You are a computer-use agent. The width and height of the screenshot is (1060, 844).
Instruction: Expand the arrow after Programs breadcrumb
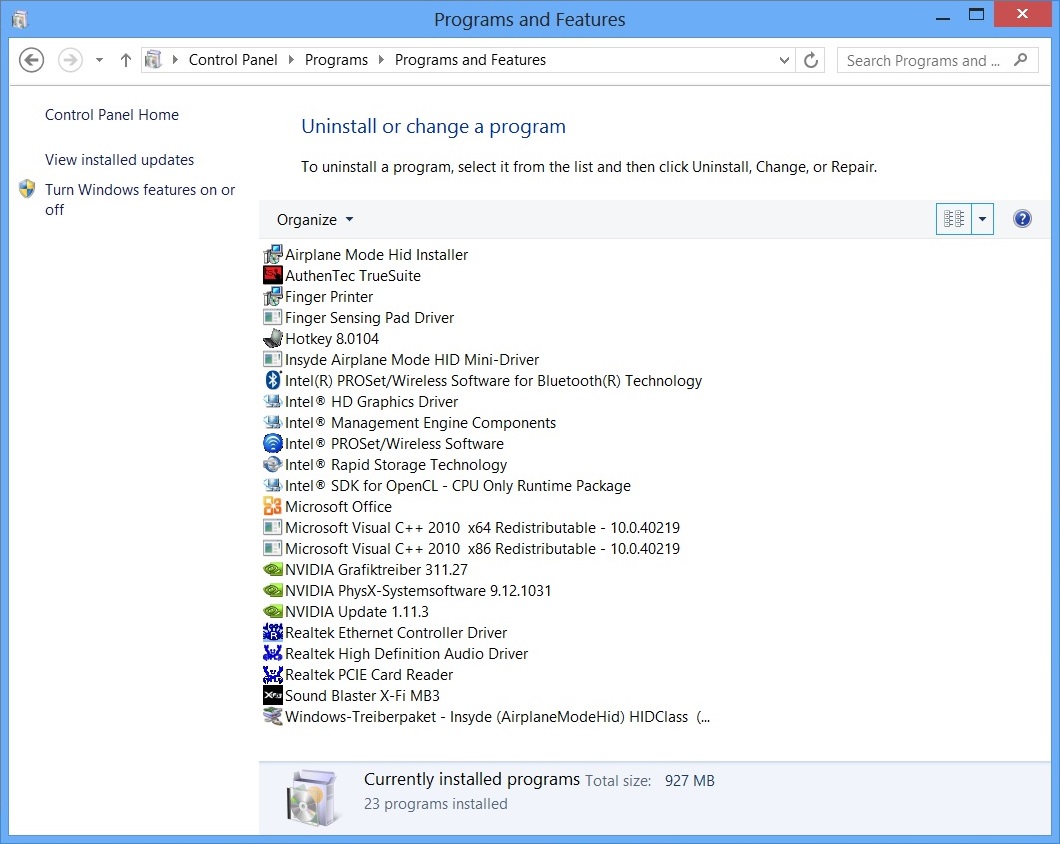[381, 60]
